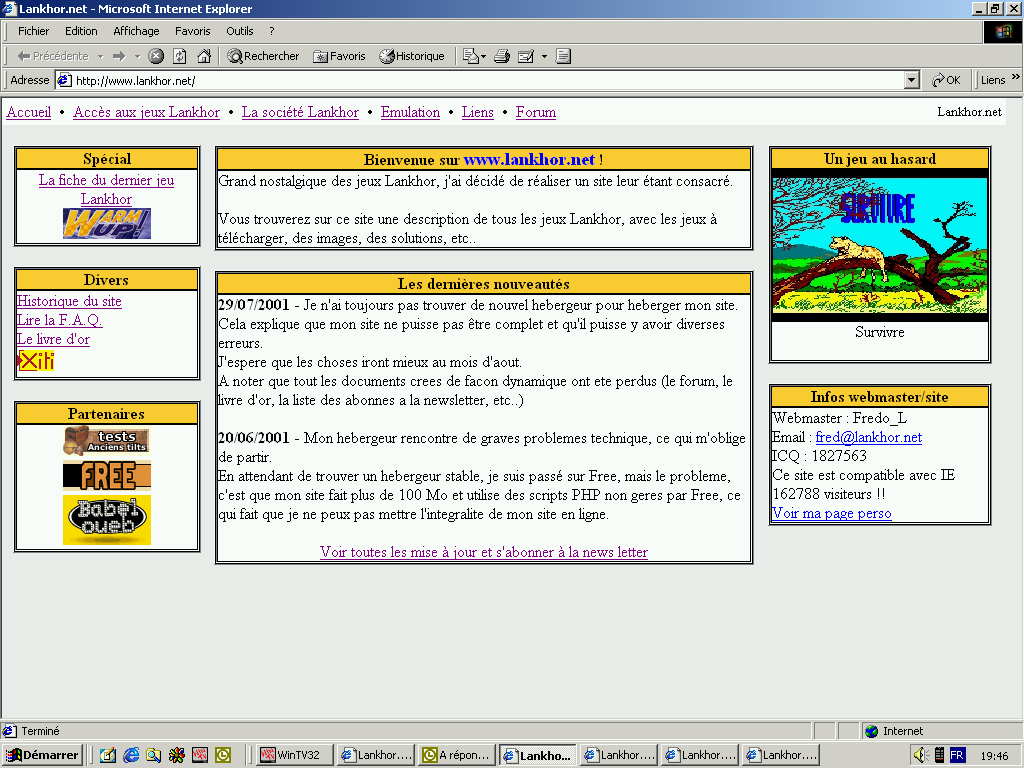Open the Affichage menu
The height and width of the screenshot is (768, 1024).
136,31
